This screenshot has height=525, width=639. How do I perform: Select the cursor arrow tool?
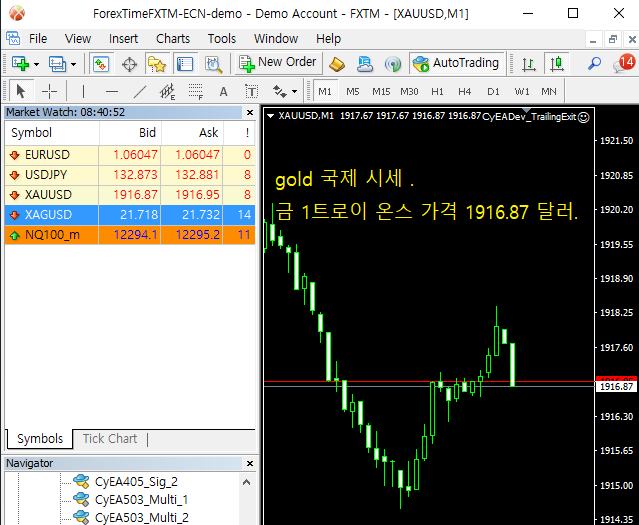coord(20,91)
